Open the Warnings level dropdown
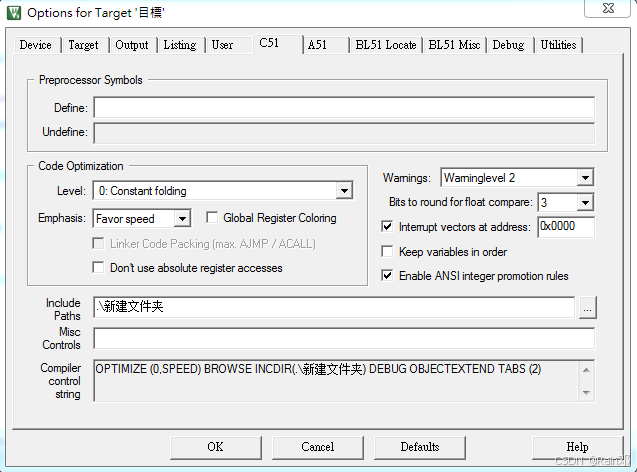The image size is (637, 472). point(585,178)
